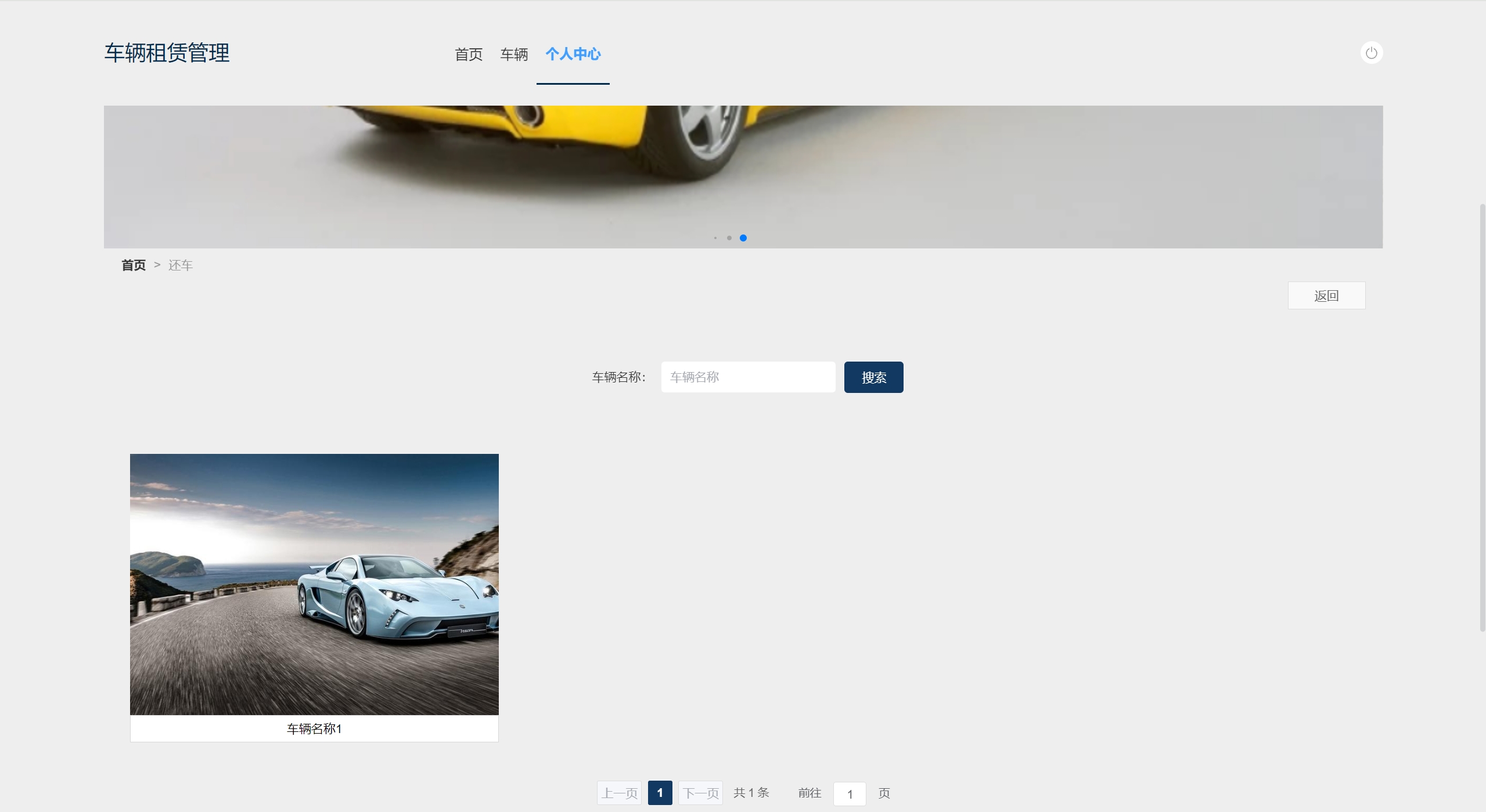
Task: Click the 车辆名称1 card title
Action: (314, 728)
